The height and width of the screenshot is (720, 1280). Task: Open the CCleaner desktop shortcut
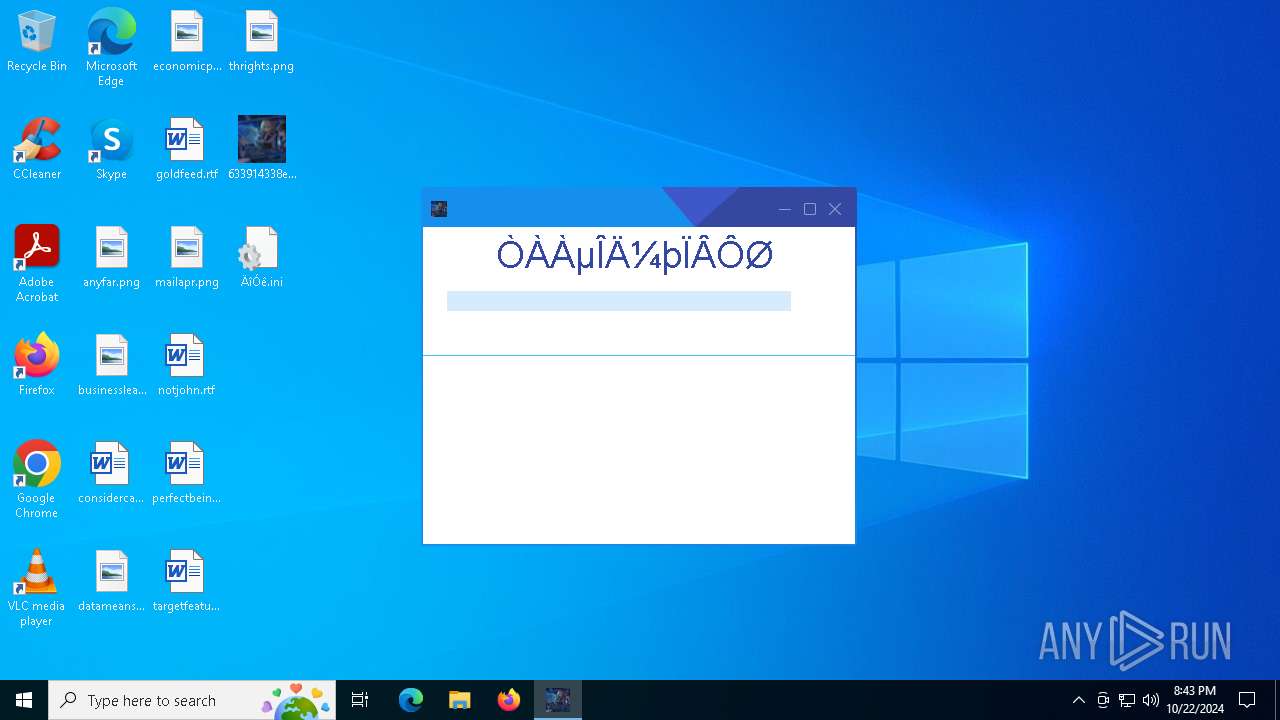coord(37,149)
